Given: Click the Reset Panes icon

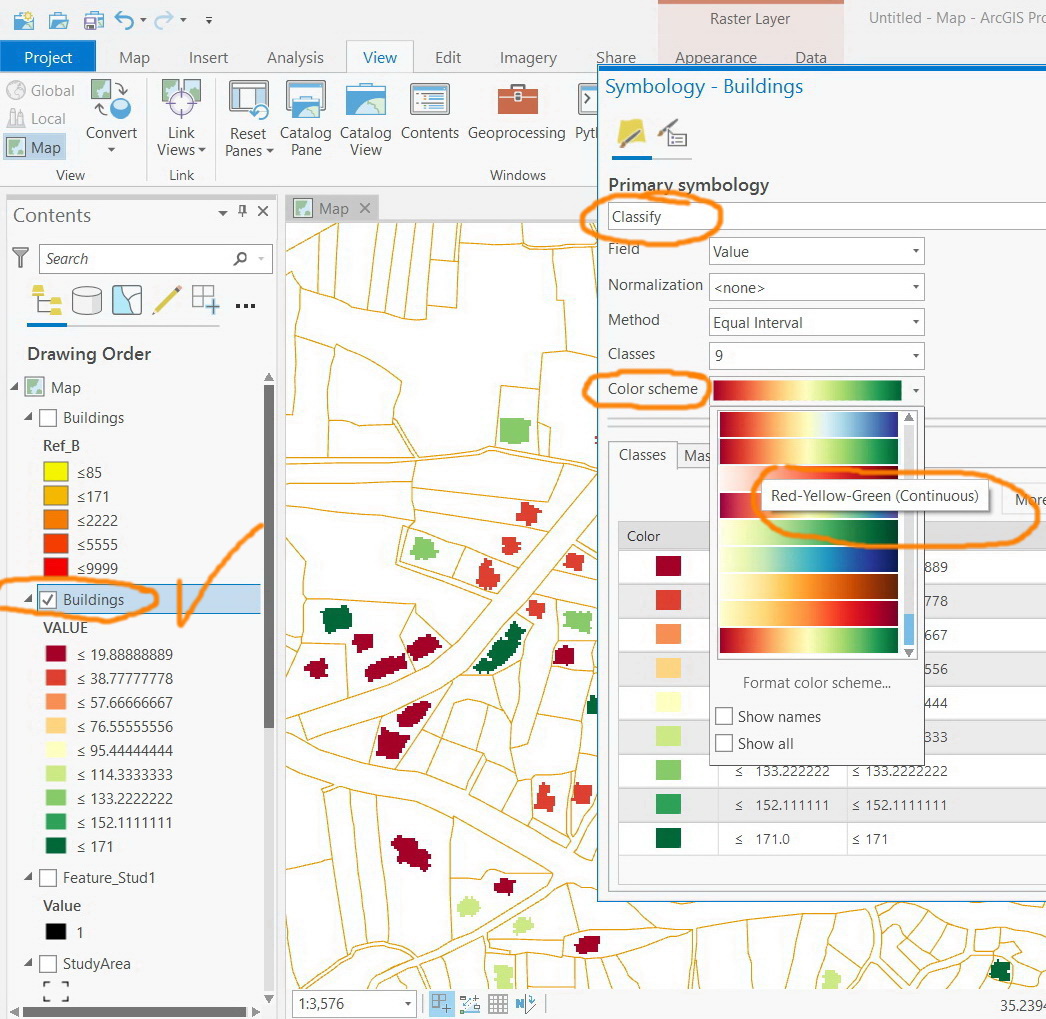Looking at the screenshot, I should point(249,100).
